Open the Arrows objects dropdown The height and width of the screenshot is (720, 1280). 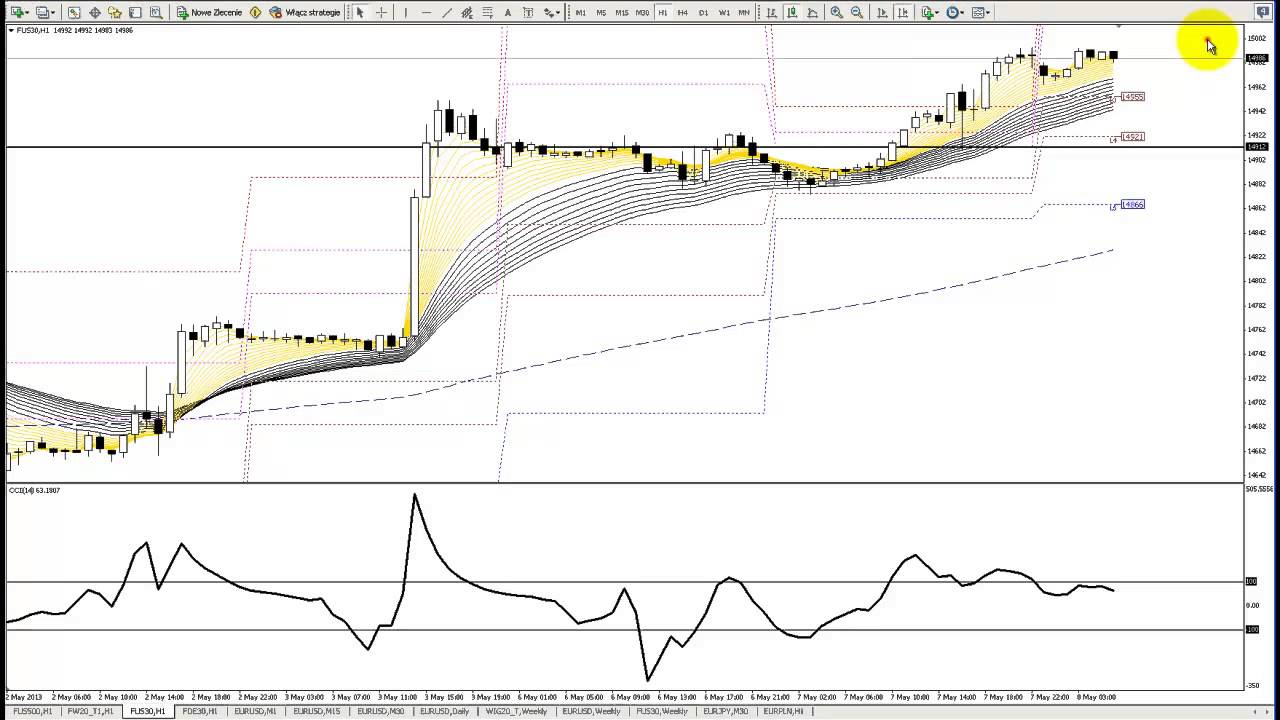(x=550, y=12)
